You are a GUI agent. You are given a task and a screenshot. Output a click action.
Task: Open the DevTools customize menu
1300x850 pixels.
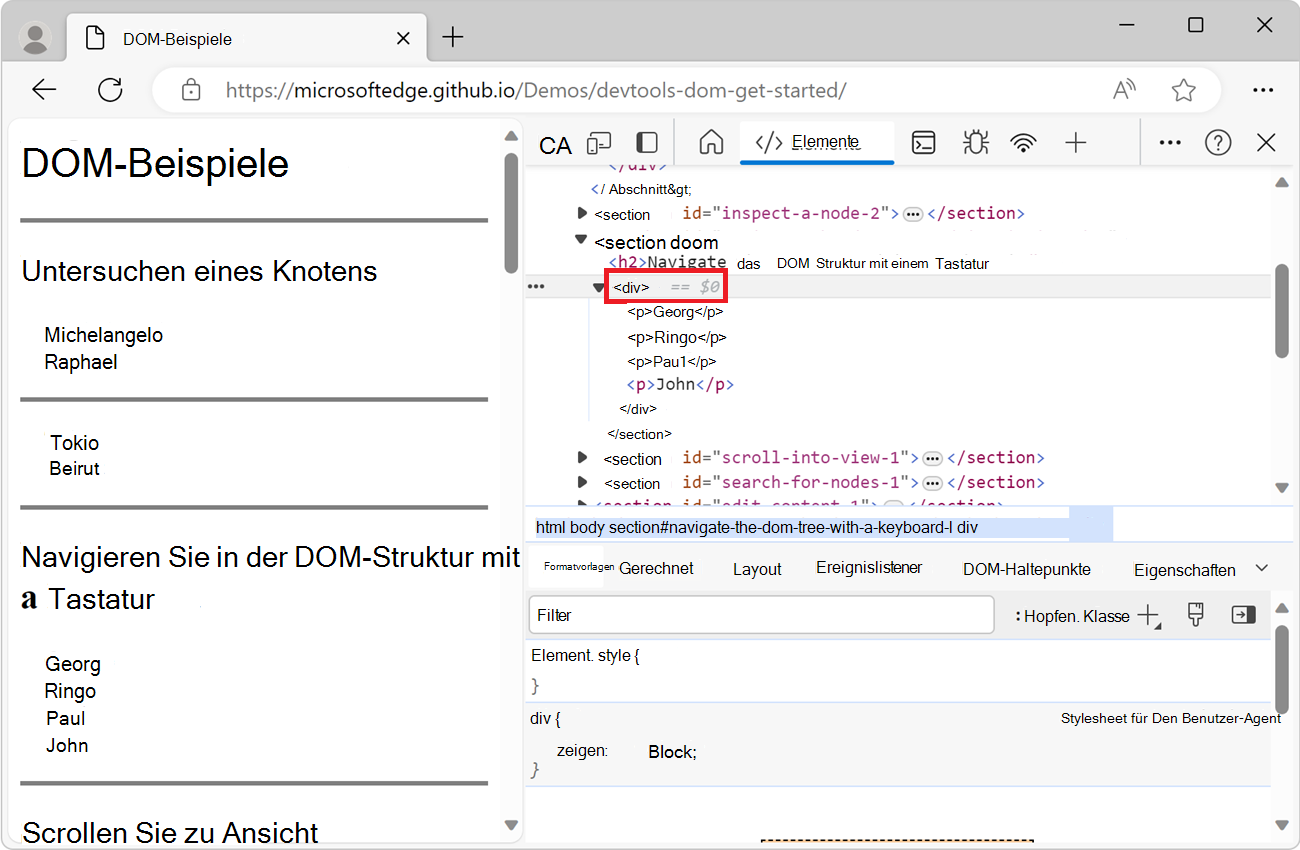[1169, 142]
